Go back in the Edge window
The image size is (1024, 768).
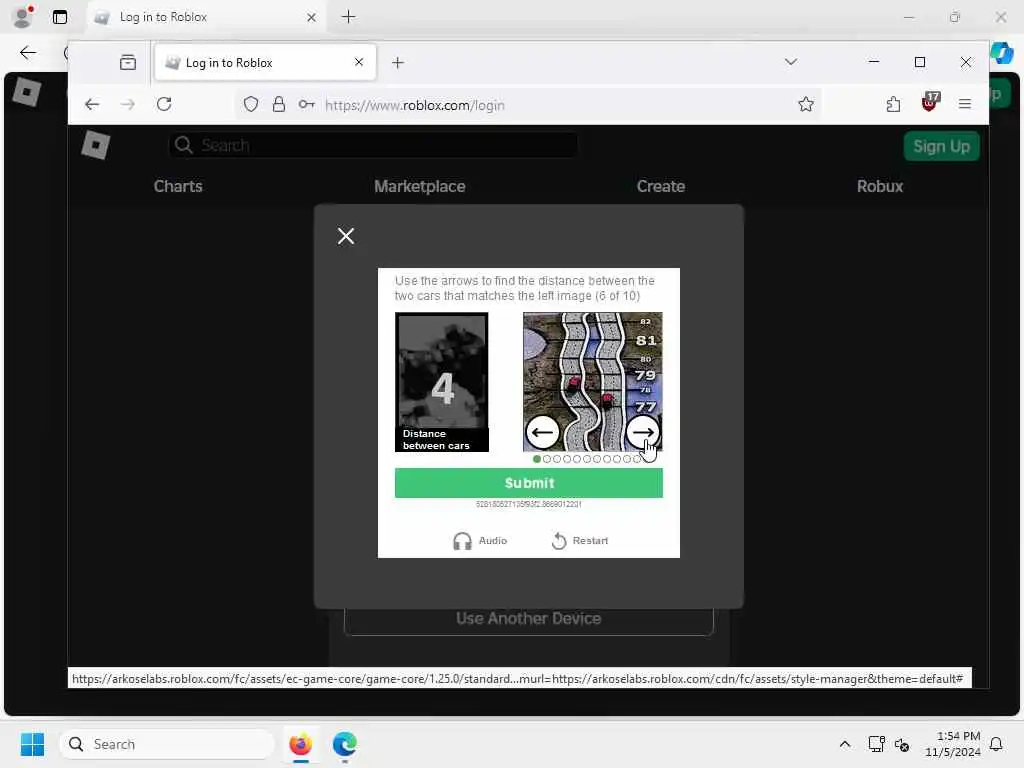tap(28, 53)
